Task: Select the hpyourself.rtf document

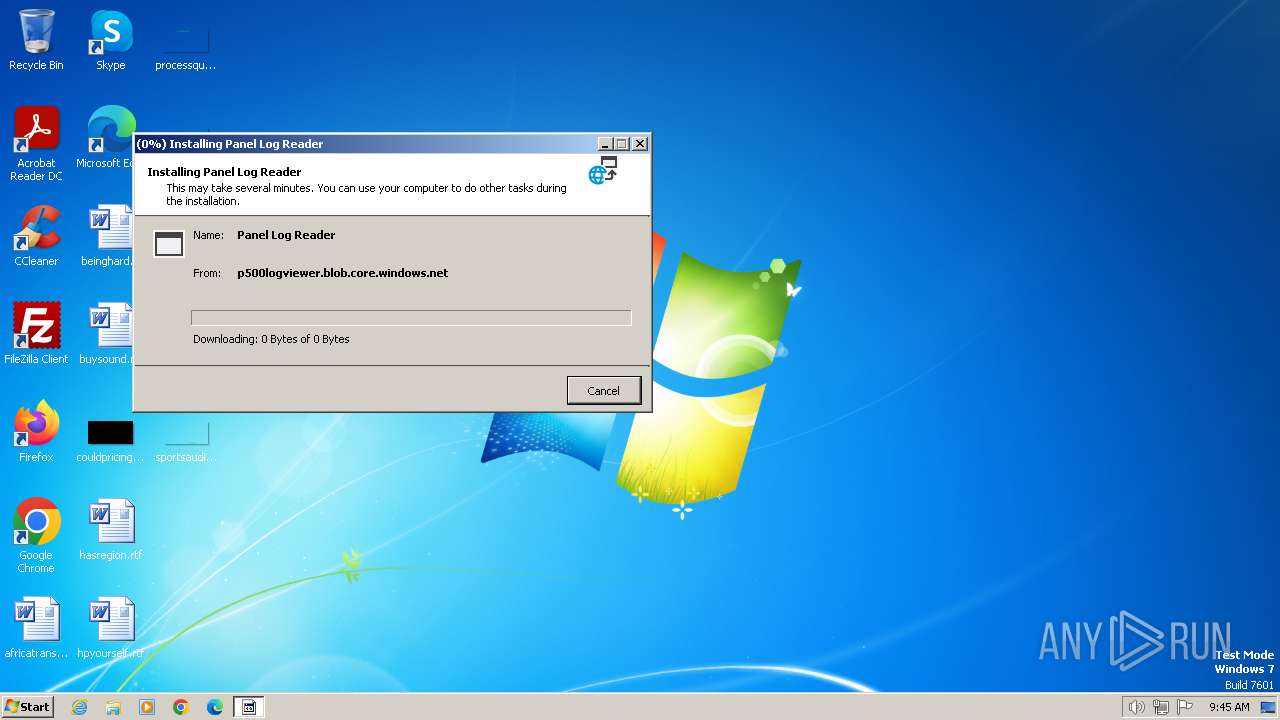Action: (110, 628)
